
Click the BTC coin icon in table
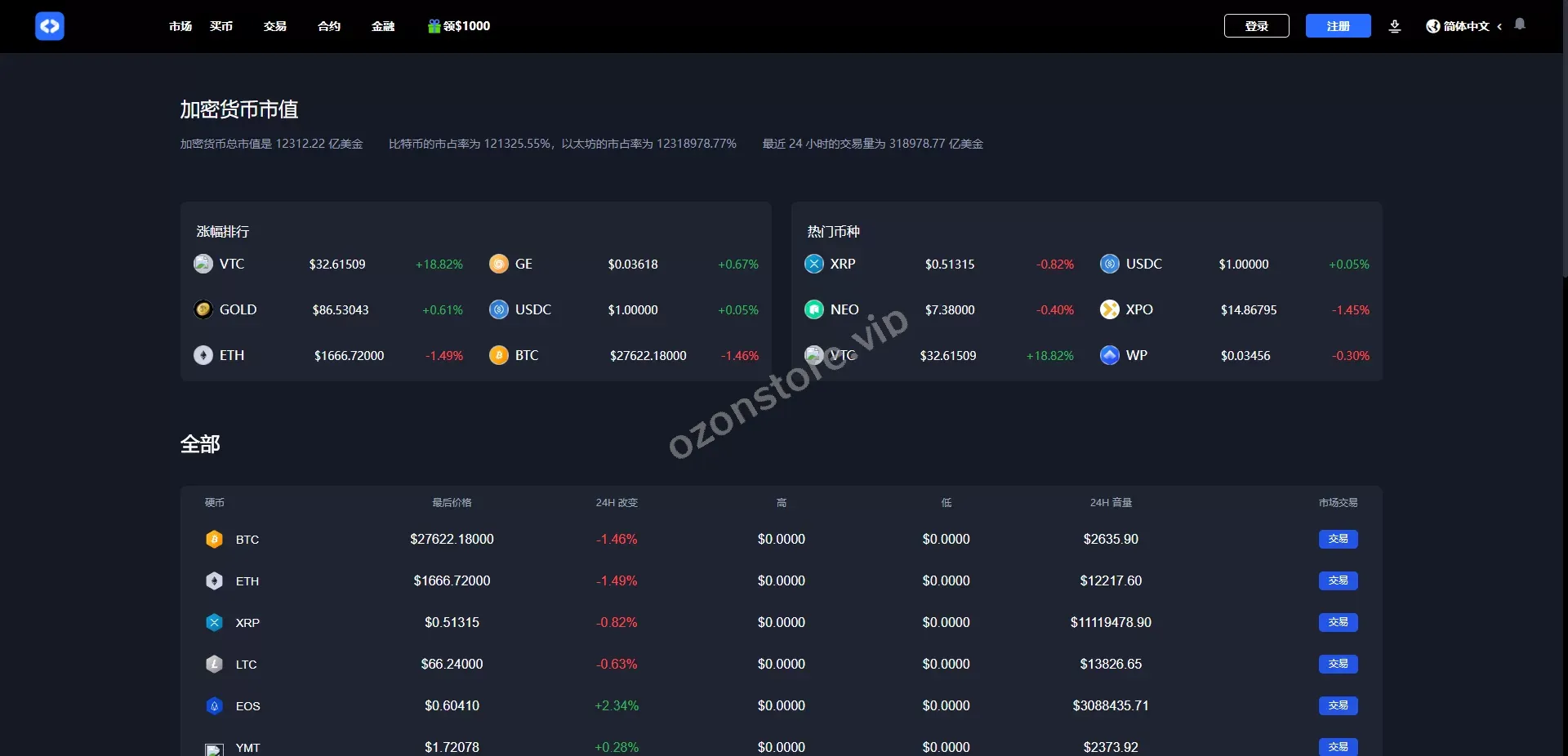click(x=214, y=540)
